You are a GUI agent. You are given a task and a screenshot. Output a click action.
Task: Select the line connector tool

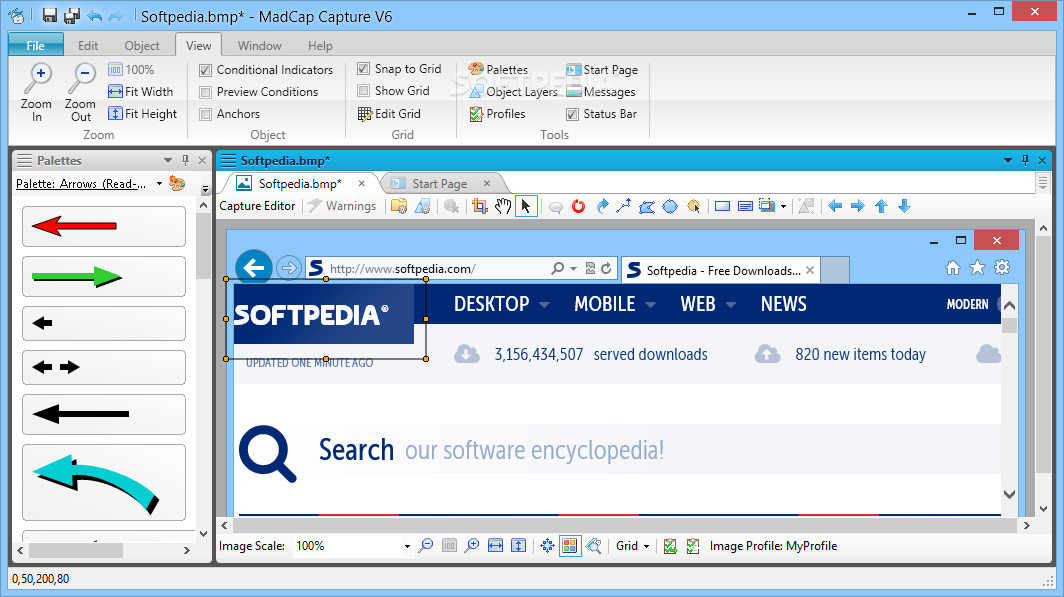(x=624, y=206)
